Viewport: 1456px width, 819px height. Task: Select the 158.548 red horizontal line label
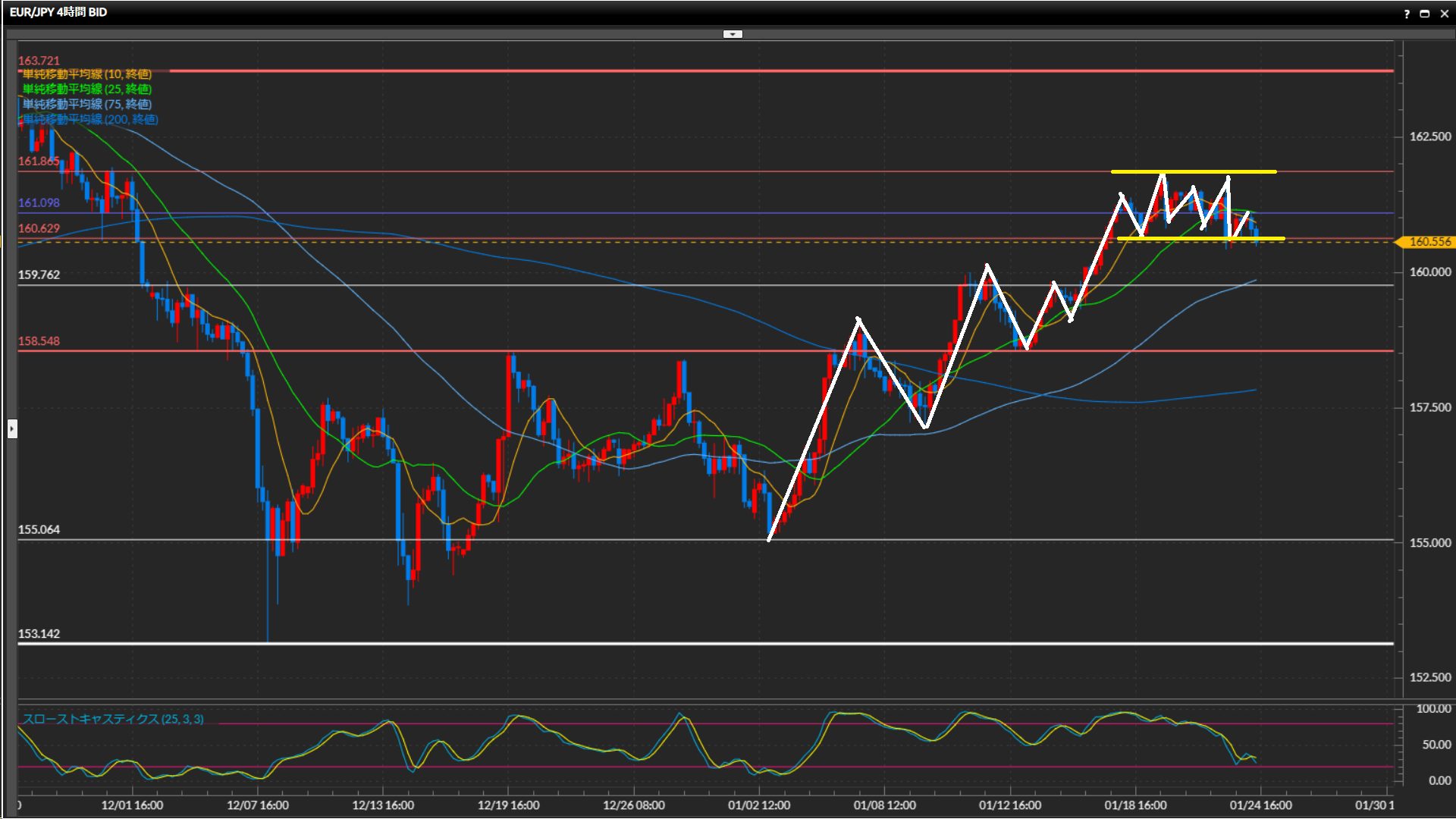(39, 341)
